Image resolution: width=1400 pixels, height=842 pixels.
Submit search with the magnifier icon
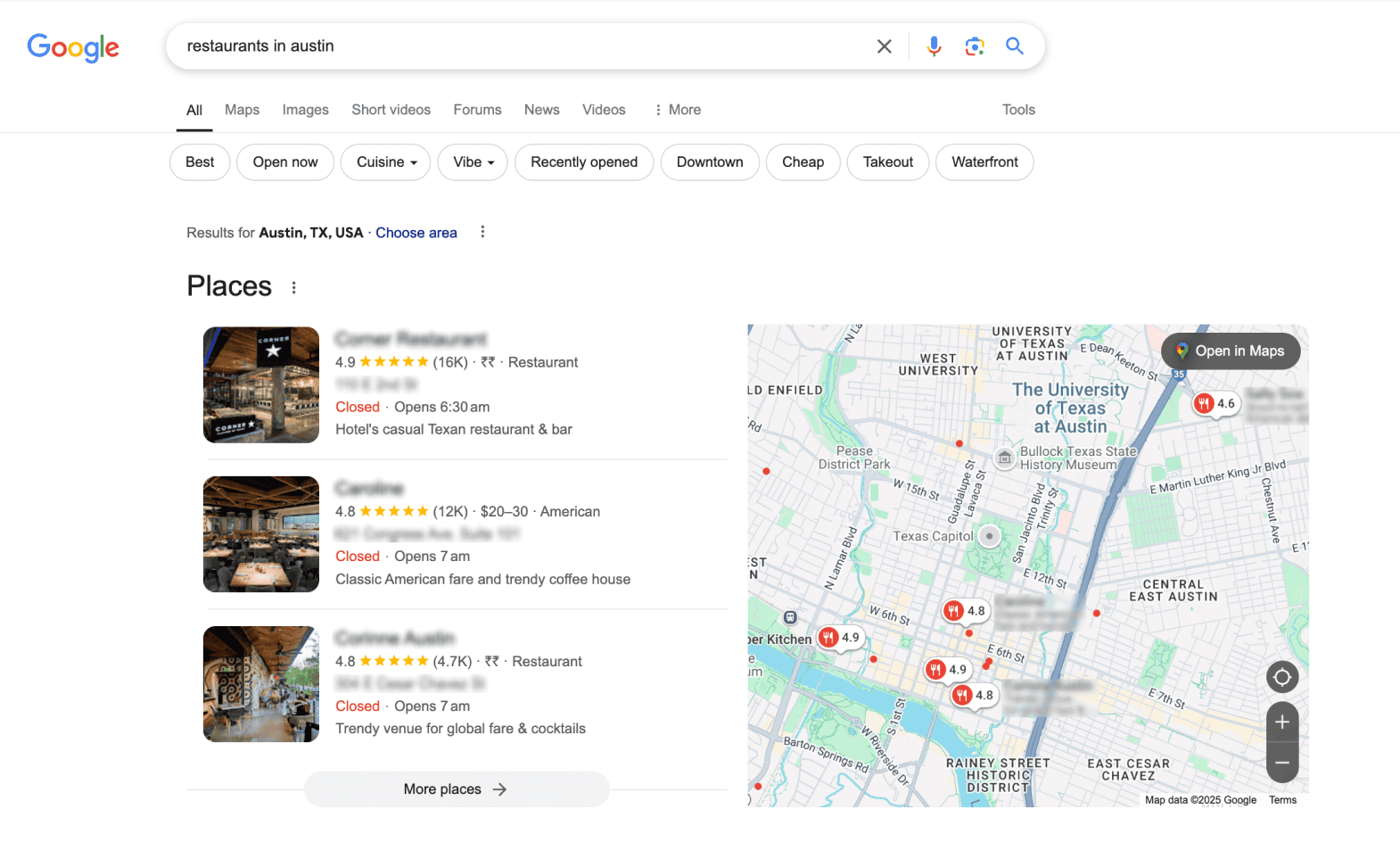[1015, 46]
